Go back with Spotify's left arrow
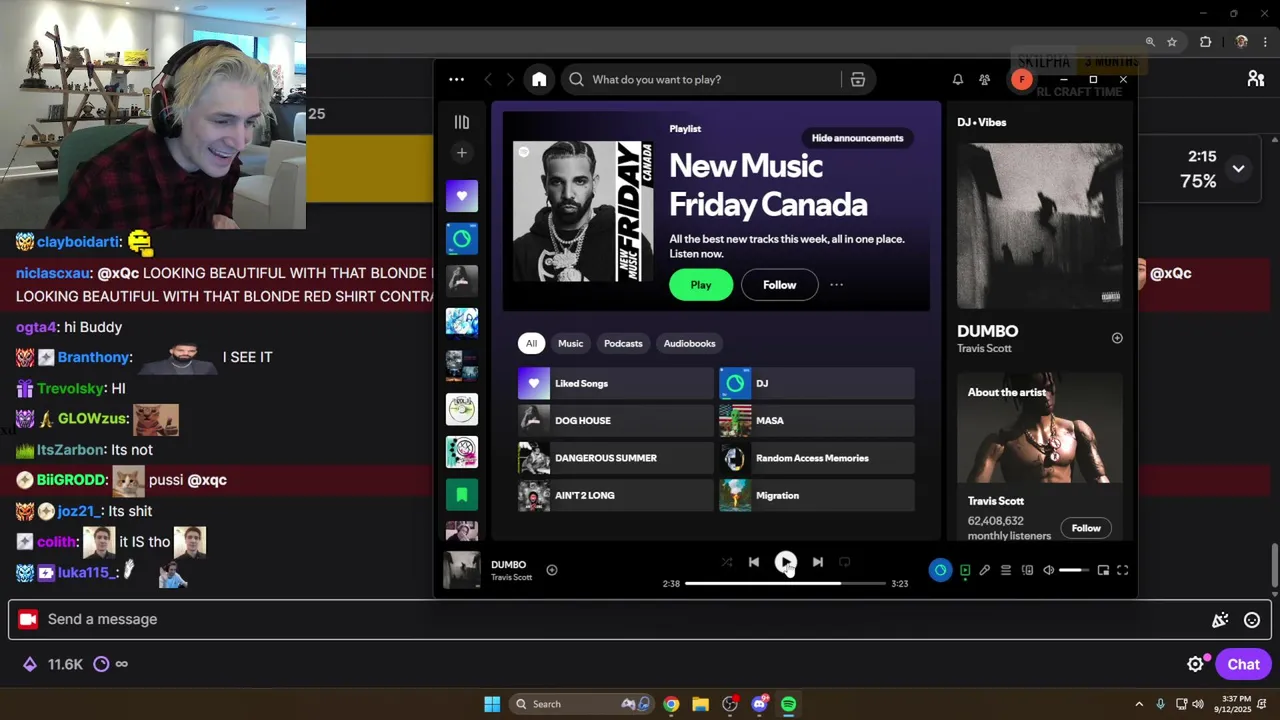Screen dimensions: 1280x720 488,79
